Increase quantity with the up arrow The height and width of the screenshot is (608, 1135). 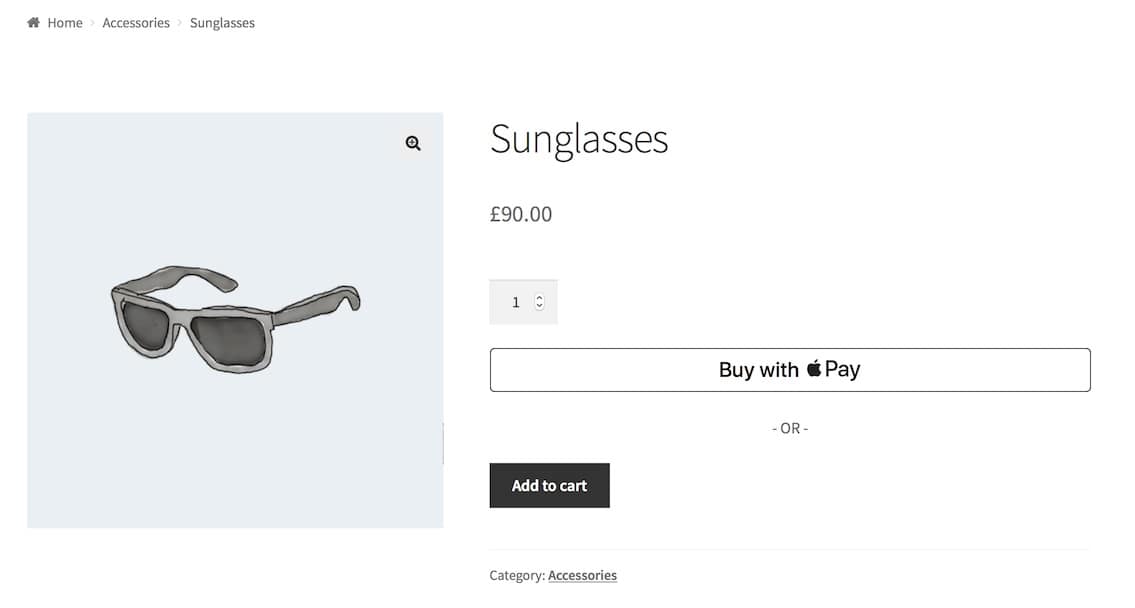click(x=540, y=297)
